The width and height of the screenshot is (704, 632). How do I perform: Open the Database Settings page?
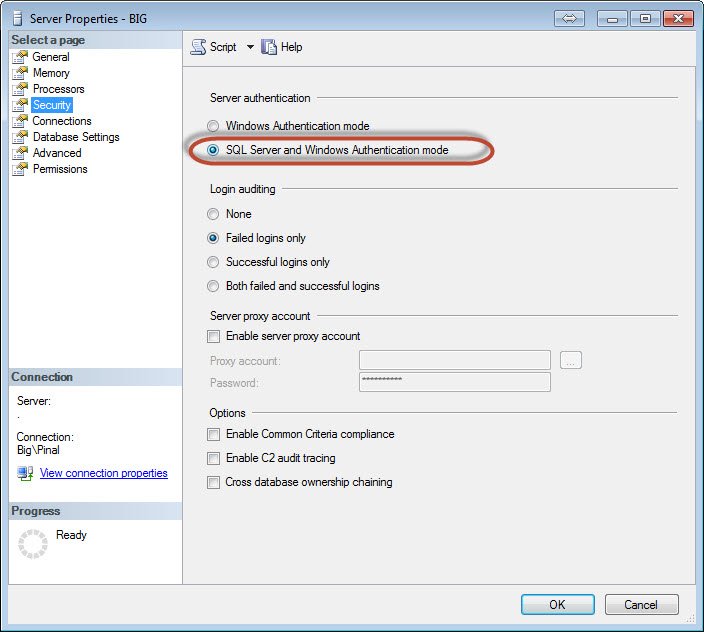click(x=76, y=137)
